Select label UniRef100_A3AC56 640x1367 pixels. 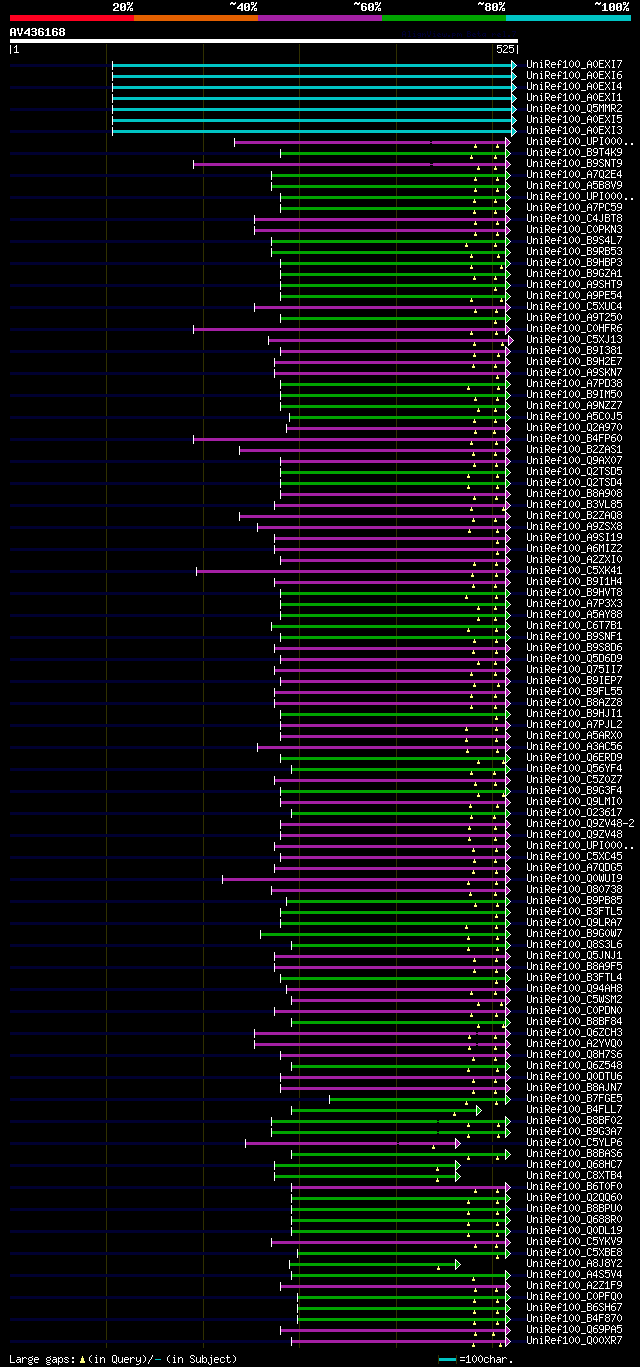[x=574, y=746]
